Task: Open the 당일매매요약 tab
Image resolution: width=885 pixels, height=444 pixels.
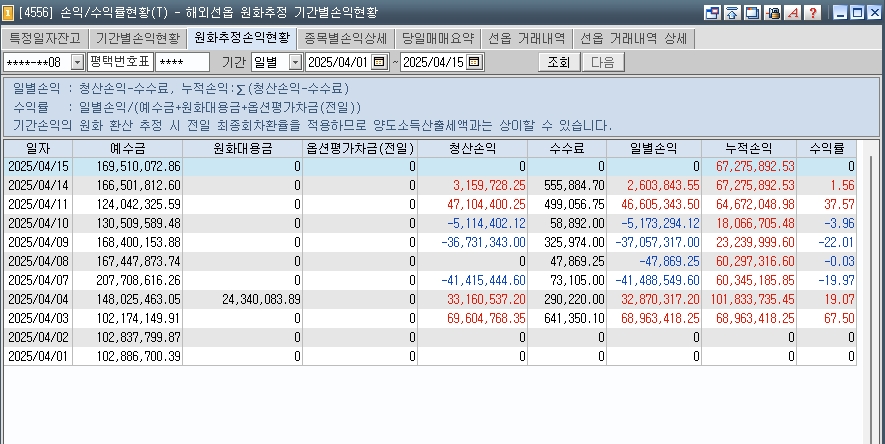Action: tap(437, 38)
